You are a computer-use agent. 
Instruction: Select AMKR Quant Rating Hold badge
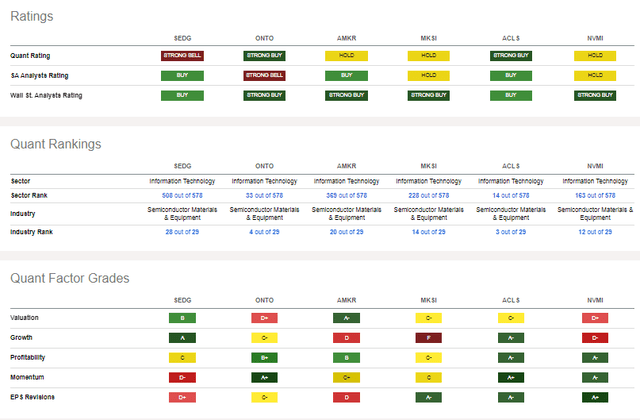tap(347, 56)
